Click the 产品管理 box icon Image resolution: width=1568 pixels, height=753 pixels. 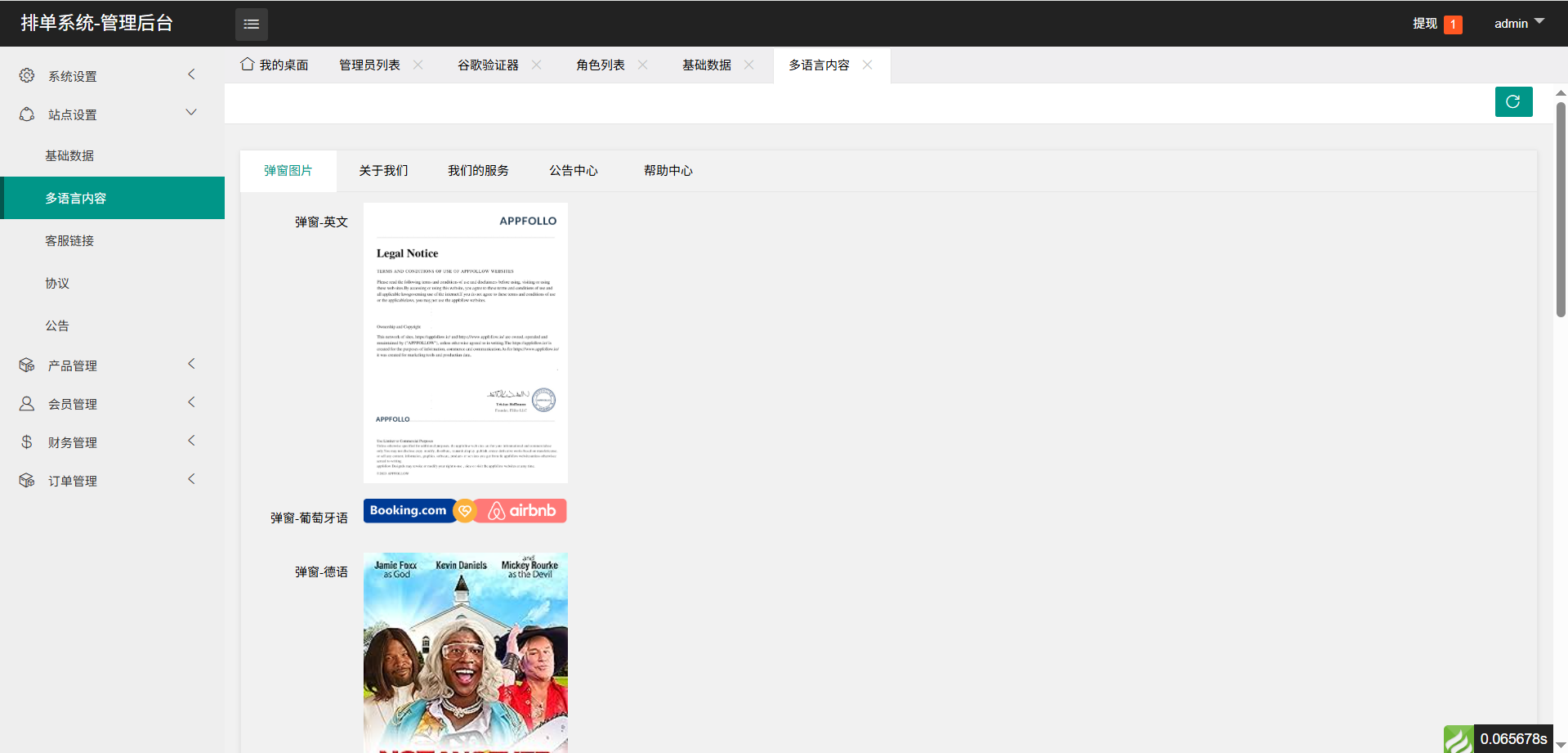(x=27, y=365)
